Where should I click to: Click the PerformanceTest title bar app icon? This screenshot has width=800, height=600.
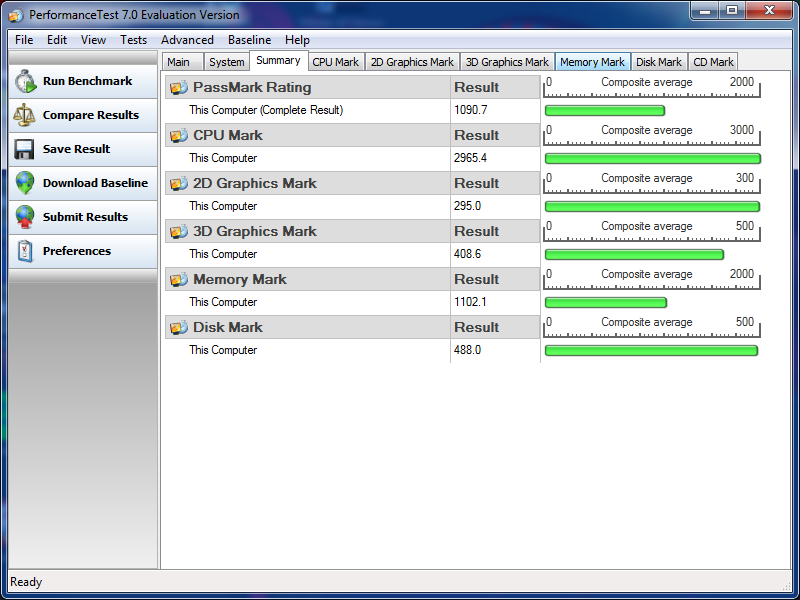[x=16, y=15]
